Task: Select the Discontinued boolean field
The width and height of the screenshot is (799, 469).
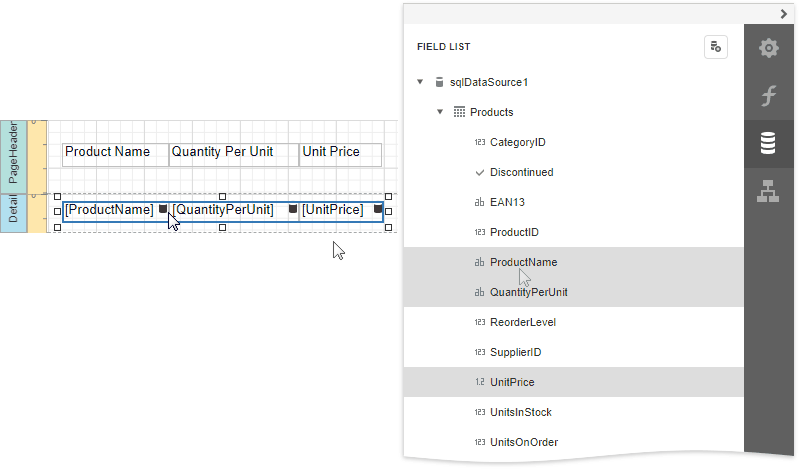Action: (x=521, y=172)
